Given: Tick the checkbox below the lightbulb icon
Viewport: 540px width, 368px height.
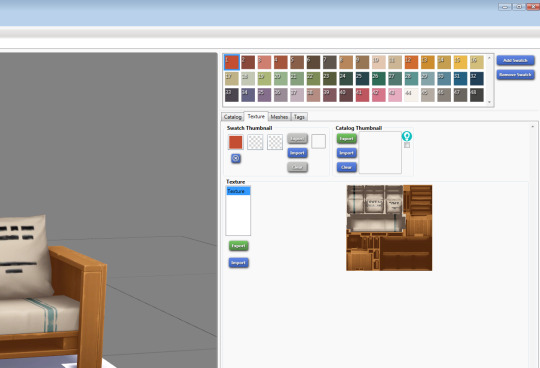Looking at the screenshot, I should tap(407, 145).
